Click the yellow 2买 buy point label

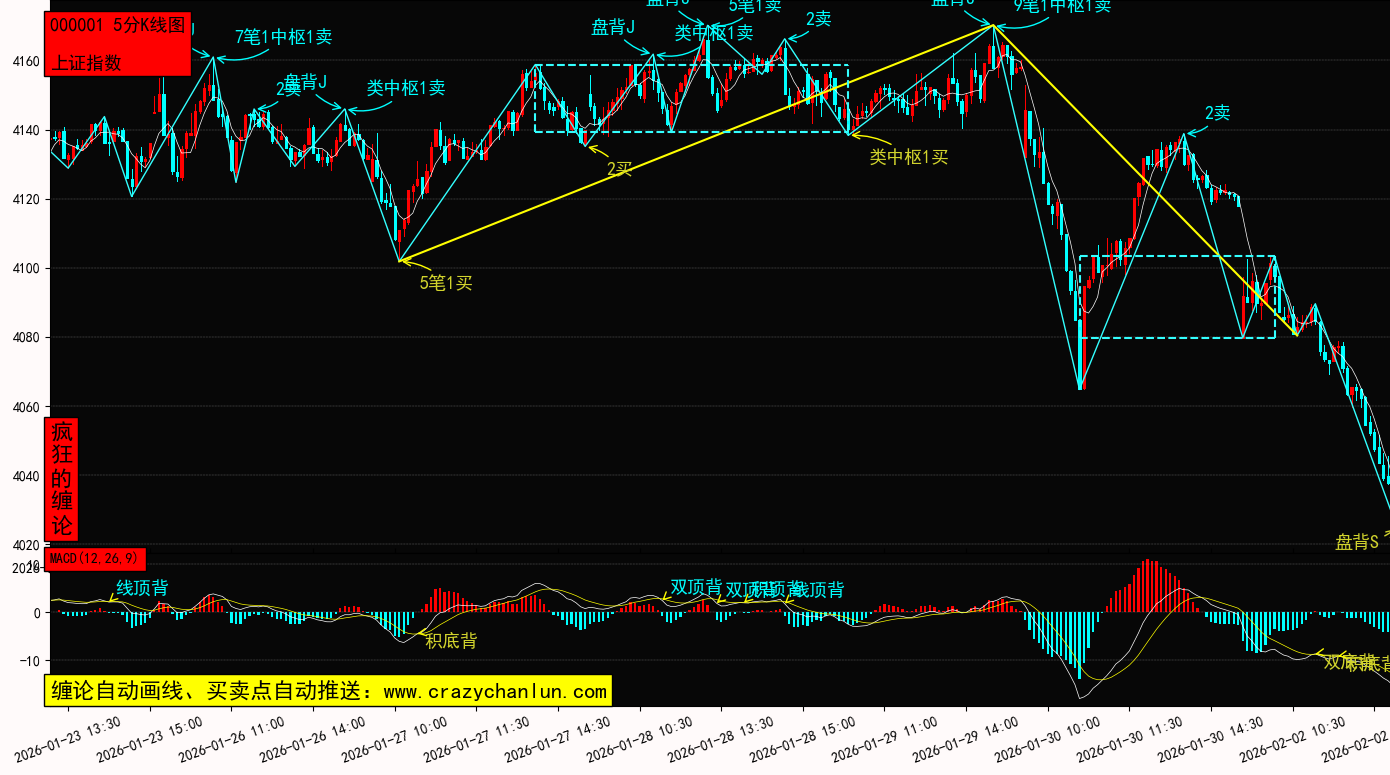pos(620,169)
